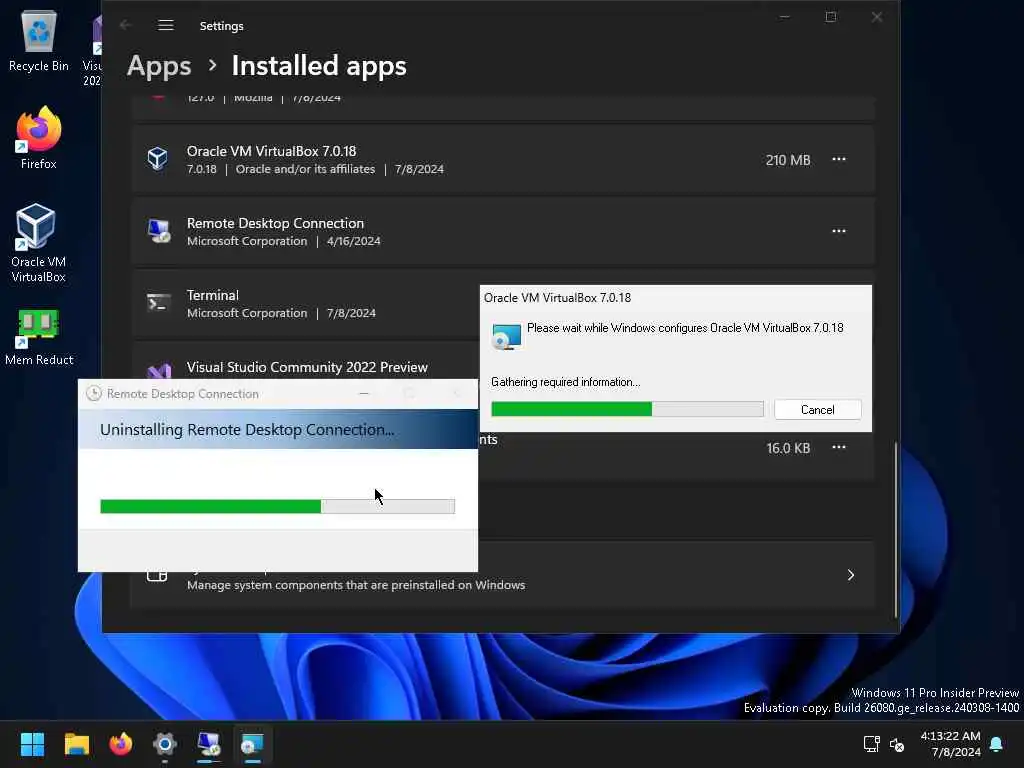Viewport: 1024px width, 768px height.
Task: Open more options for Oracle VM VirtualBox
Action: 839,159
